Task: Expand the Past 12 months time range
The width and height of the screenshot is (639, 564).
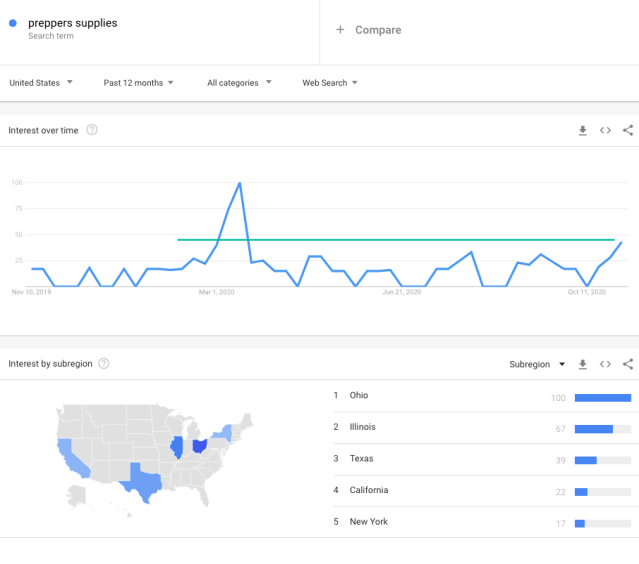Action: click(139, 83)
